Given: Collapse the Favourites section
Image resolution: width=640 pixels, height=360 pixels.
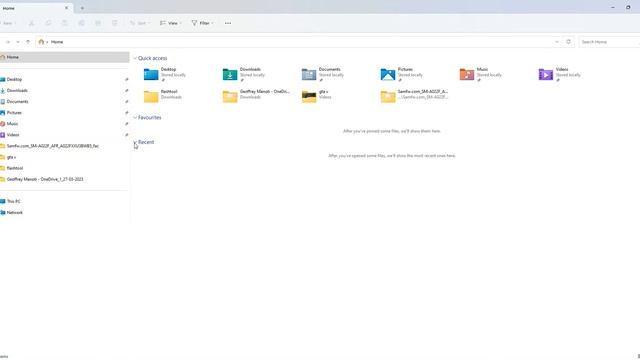Looking at the screenshot, I should coord(135,118).
